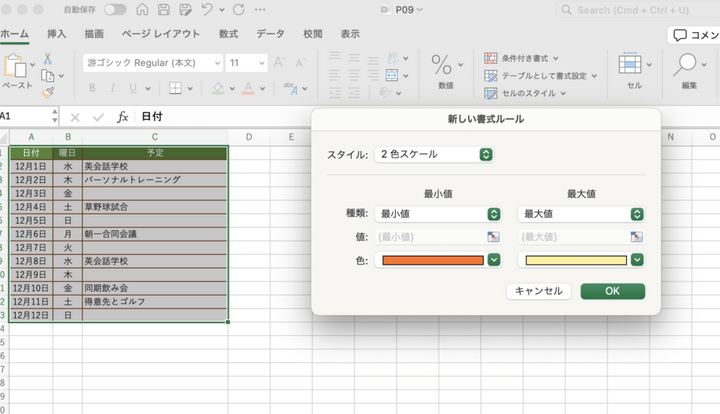Click the orange minimum color swatch
Image resolution: width=720 pixels, height=414 pixels.
click(432, 260)
